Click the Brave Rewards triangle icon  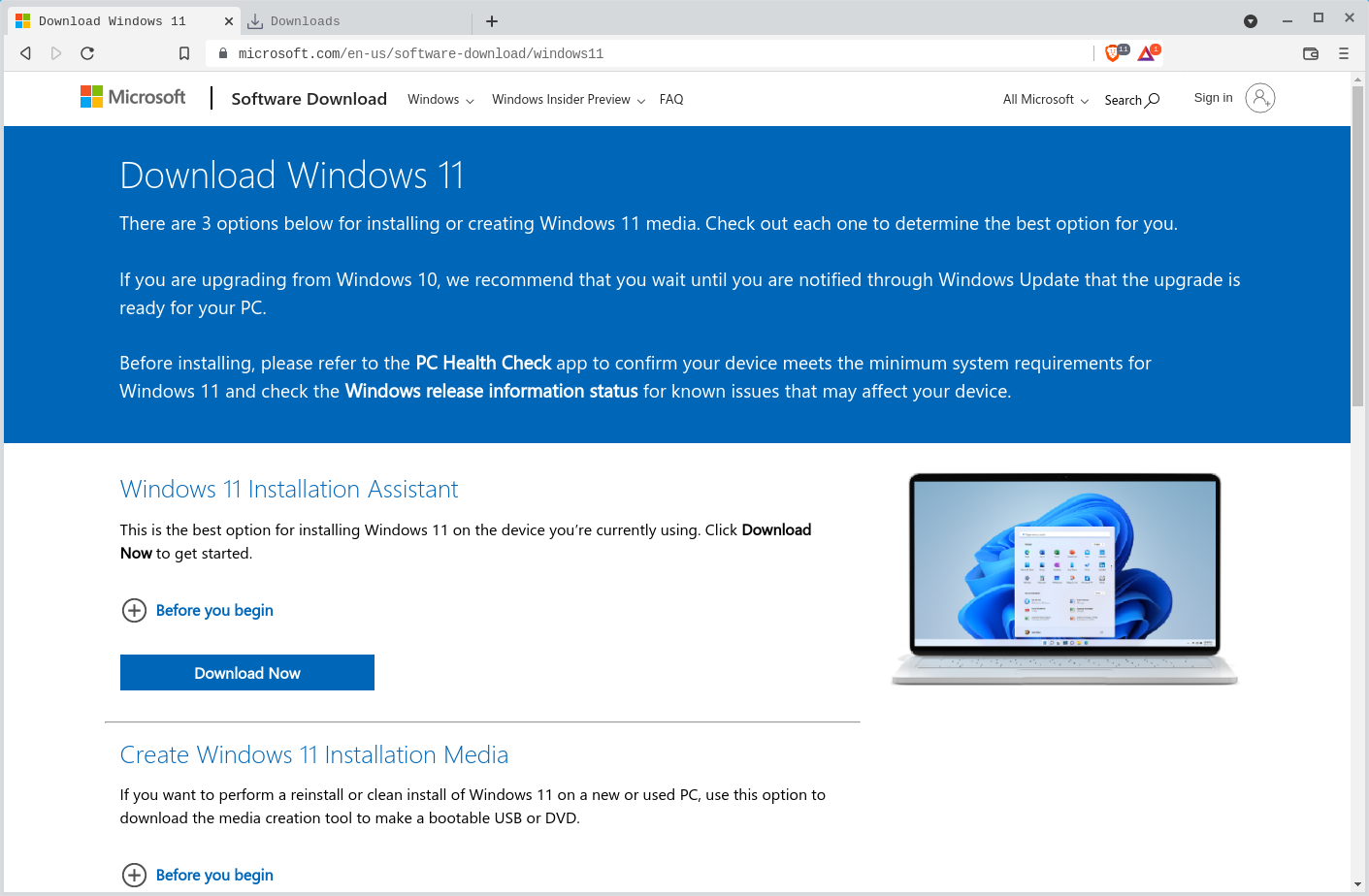click(1147, 53)
